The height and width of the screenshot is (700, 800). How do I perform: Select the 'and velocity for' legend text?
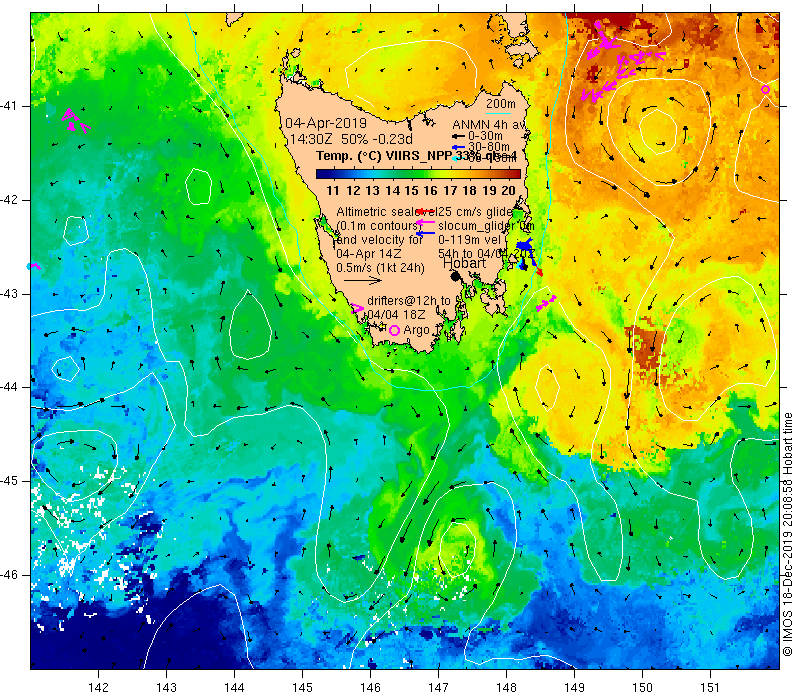[x=380, y=239]
